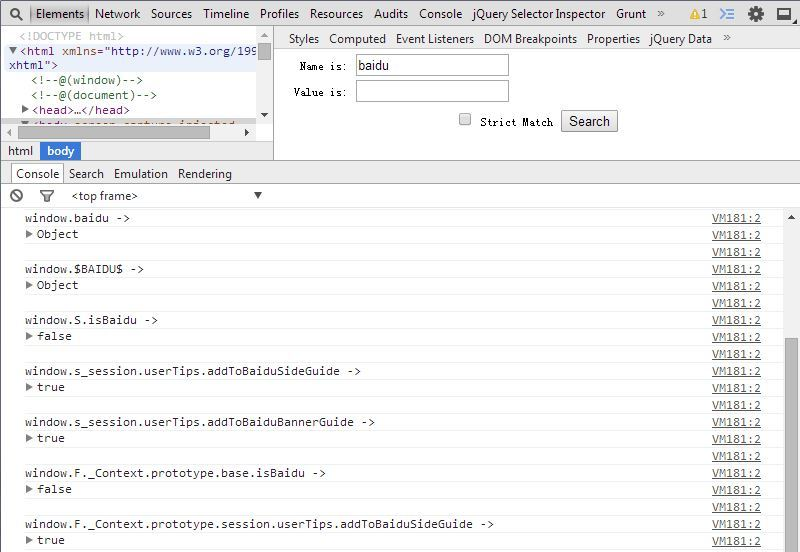Screen dimensions: 800x552
Task: Switch to drawer Console tab
Action: (x=37, y=173)
